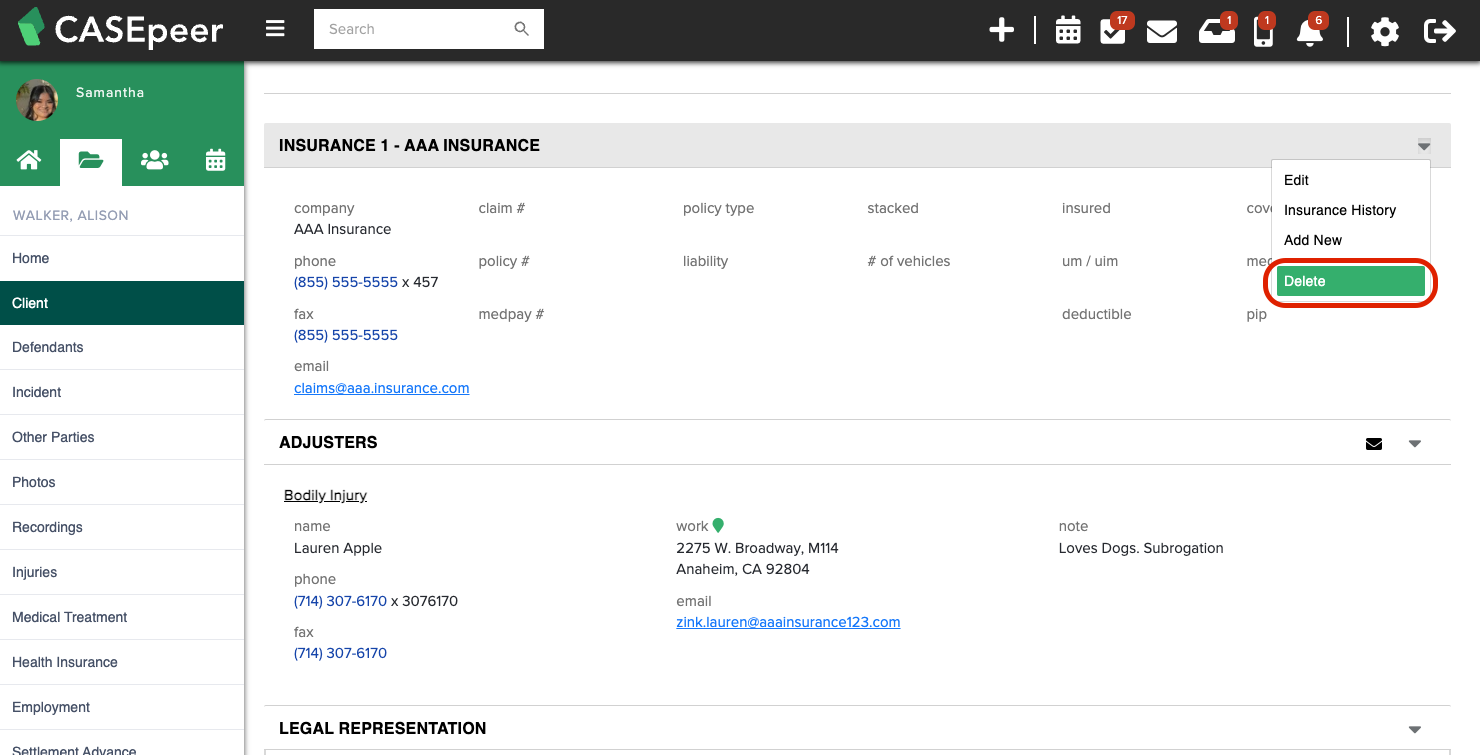Open Incident in the case sidebar
The height and width of the screenshot is (755, 1480).
(x=122, y=392)
